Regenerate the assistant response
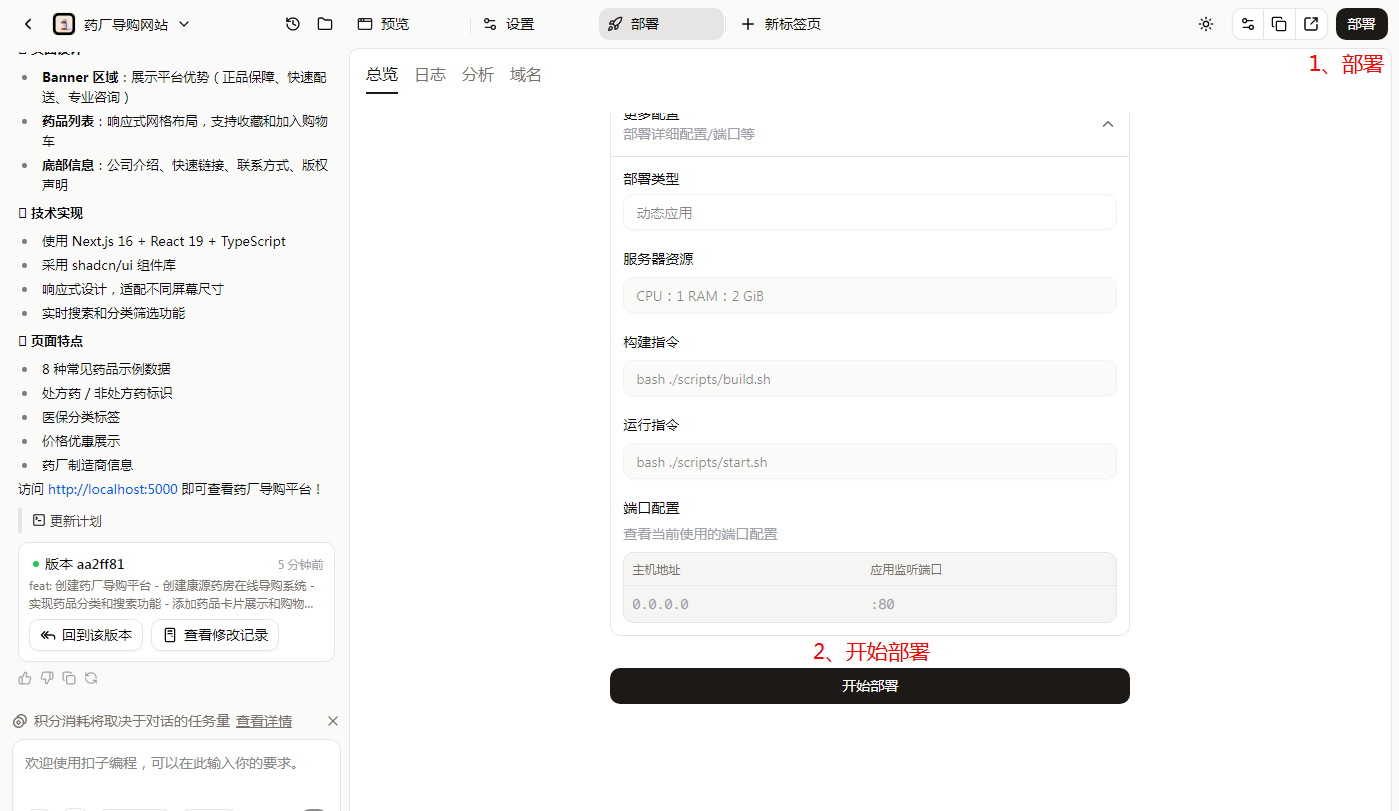This screenshot has height=811, width=1399. [91, 678]
